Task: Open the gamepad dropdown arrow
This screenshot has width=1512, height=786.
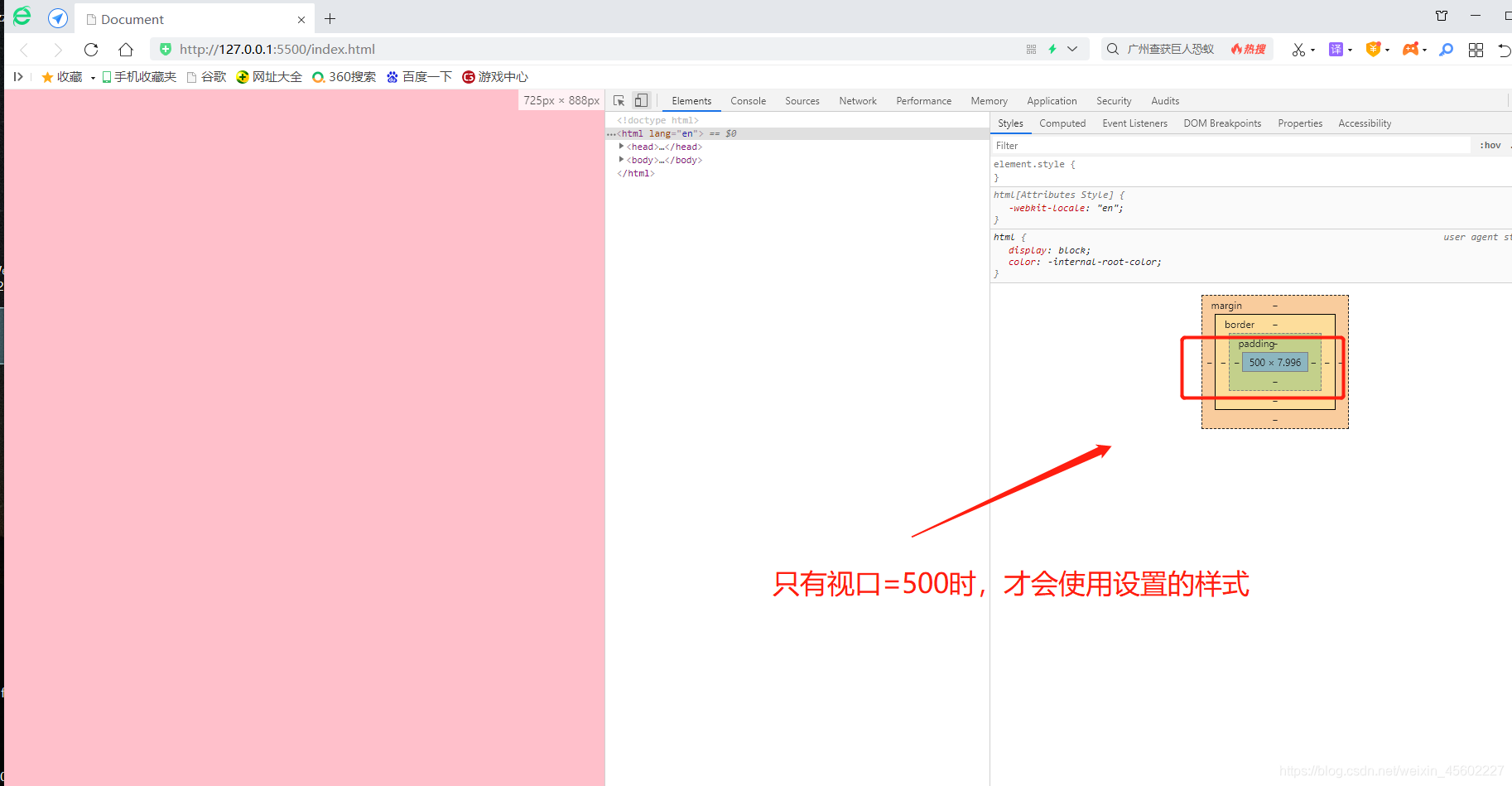Action: pyautogui.click(x=1424, y=51)
